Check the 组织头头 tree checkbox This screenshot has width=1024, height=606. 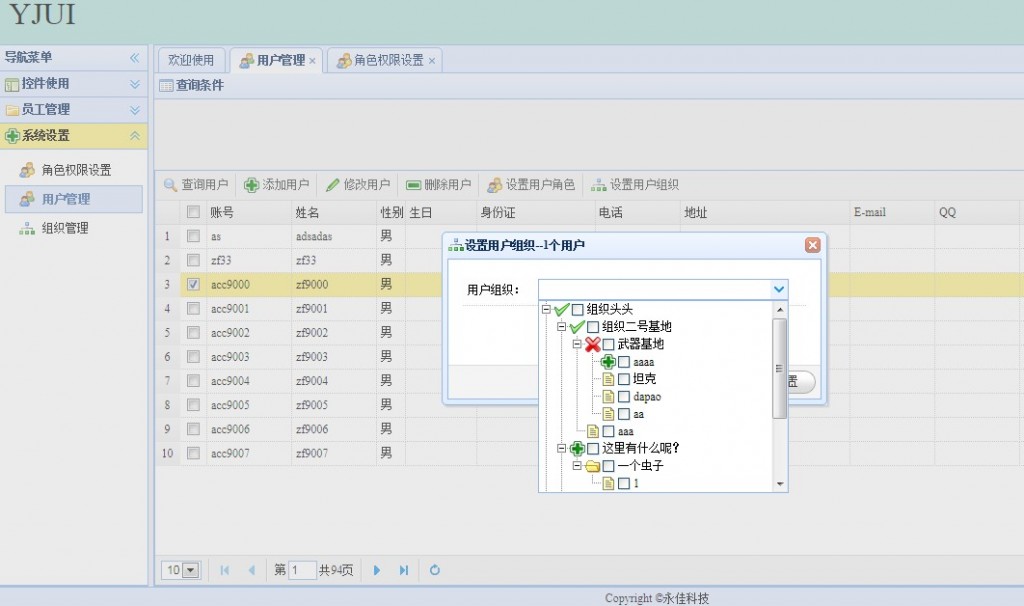(x=578, y=310)
